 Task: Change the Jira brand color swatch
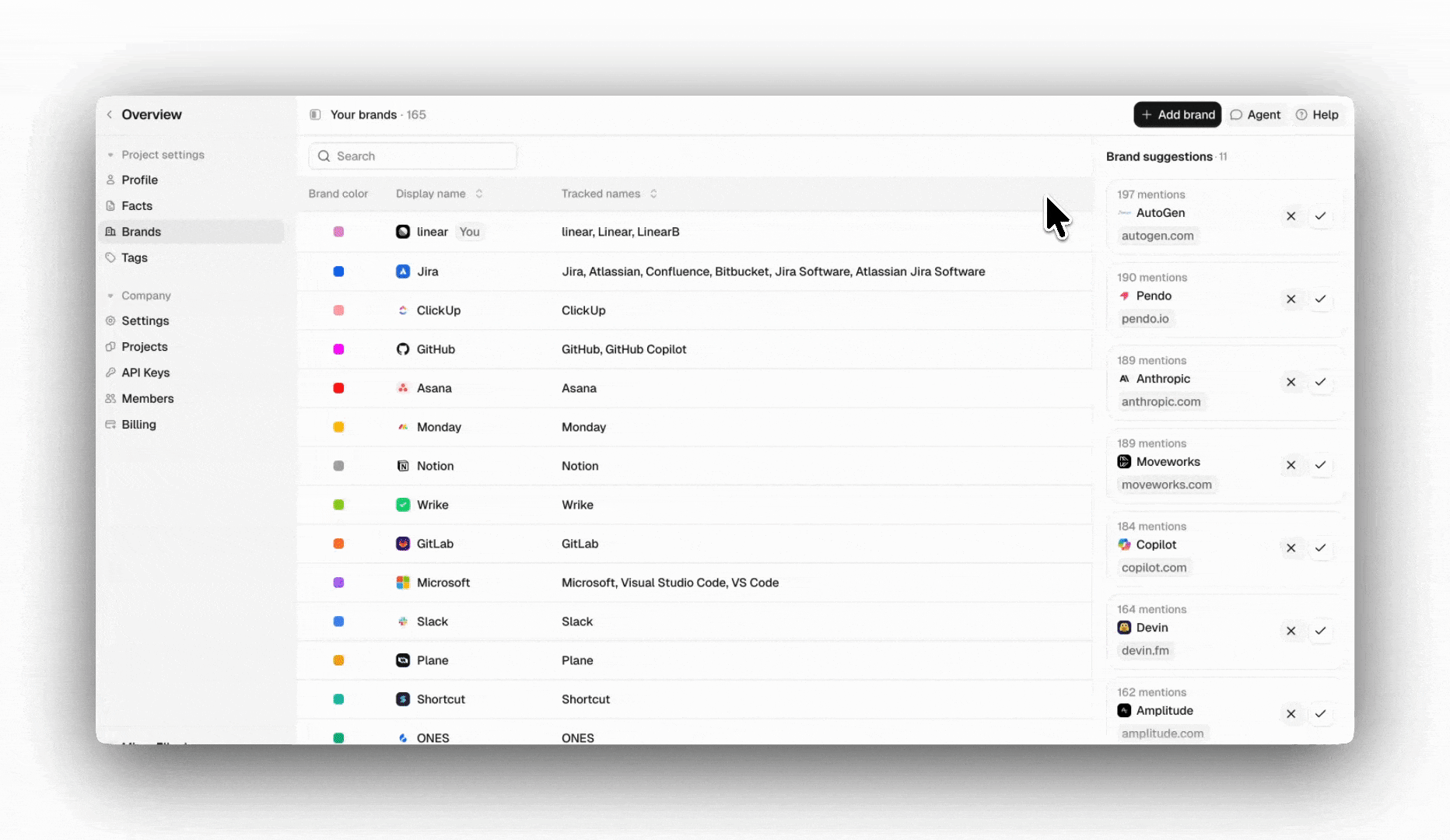(338, 271)
